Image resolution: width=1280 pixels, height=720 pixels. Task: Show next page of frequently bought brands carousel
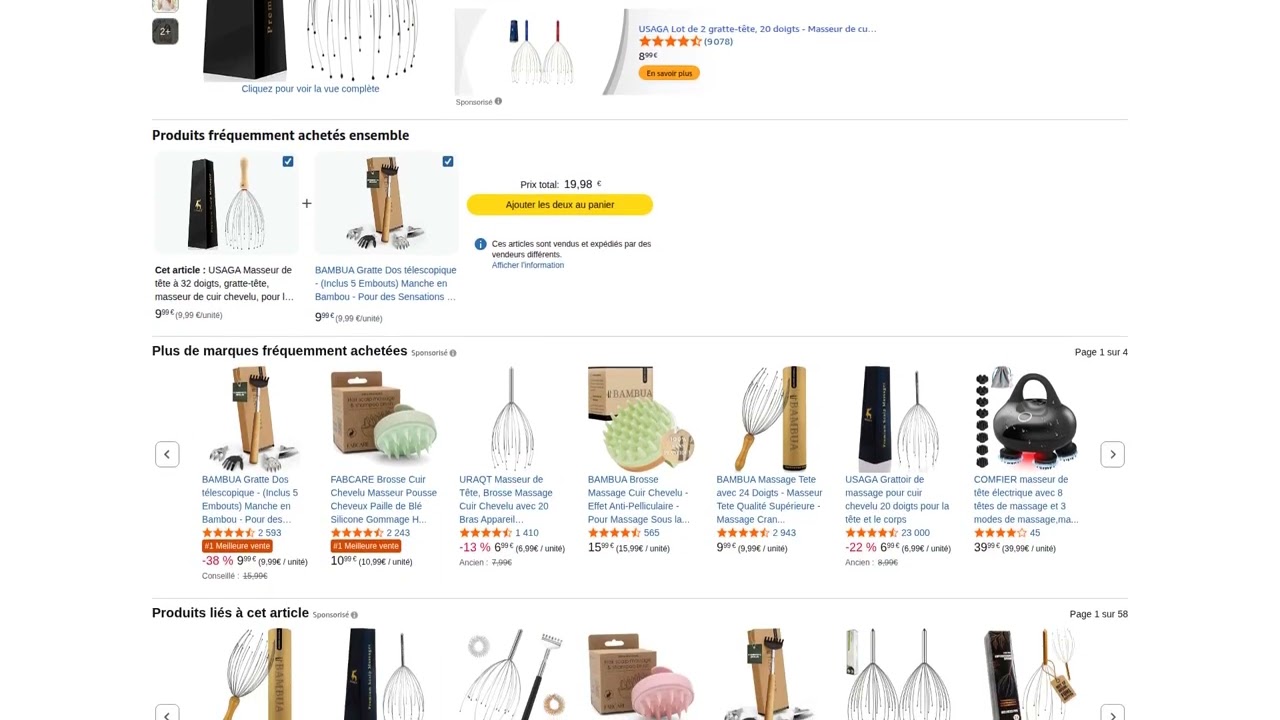[1112, 454]
